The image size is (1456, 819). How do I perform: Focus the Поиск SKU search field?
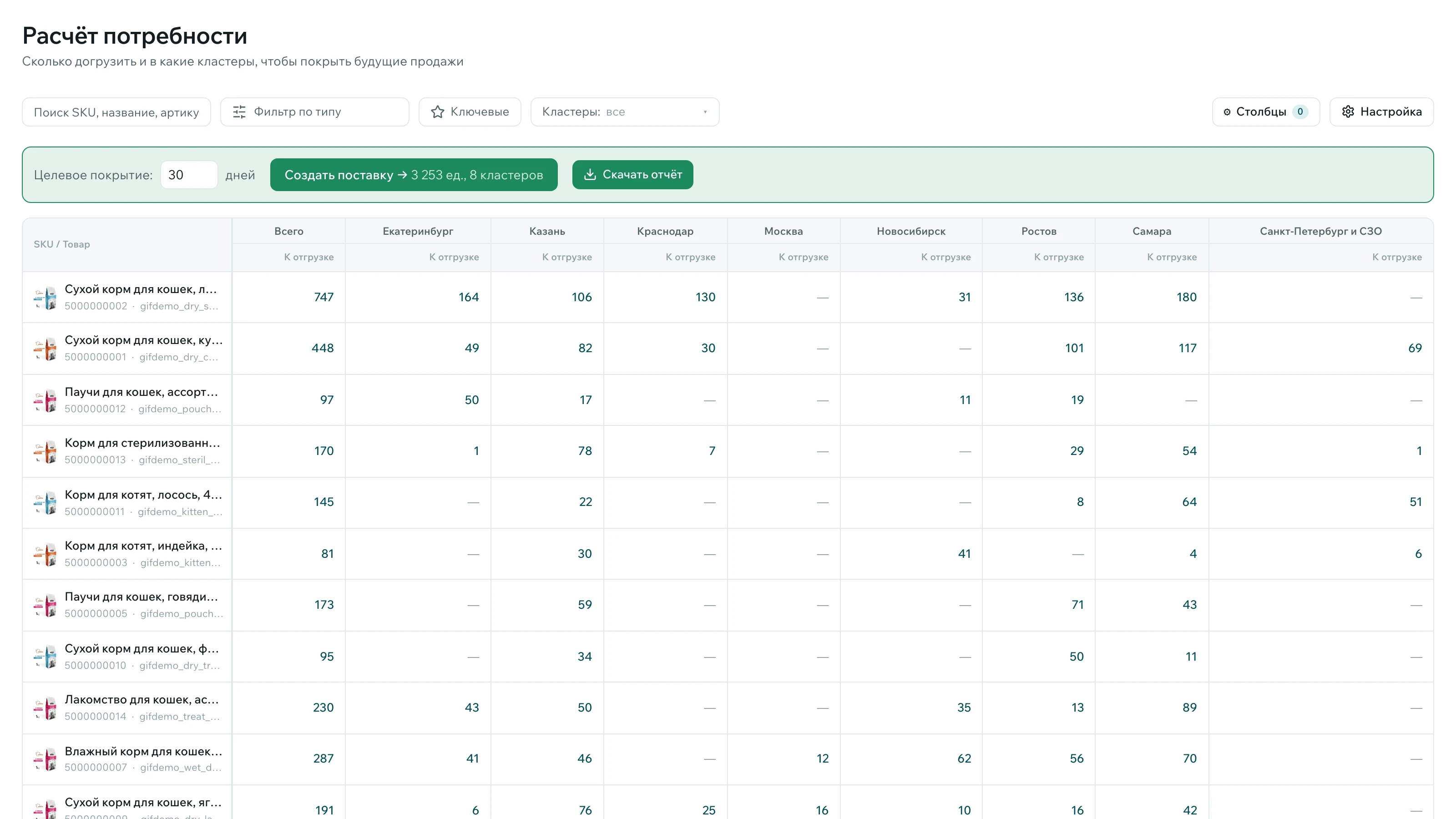(116, 112)
